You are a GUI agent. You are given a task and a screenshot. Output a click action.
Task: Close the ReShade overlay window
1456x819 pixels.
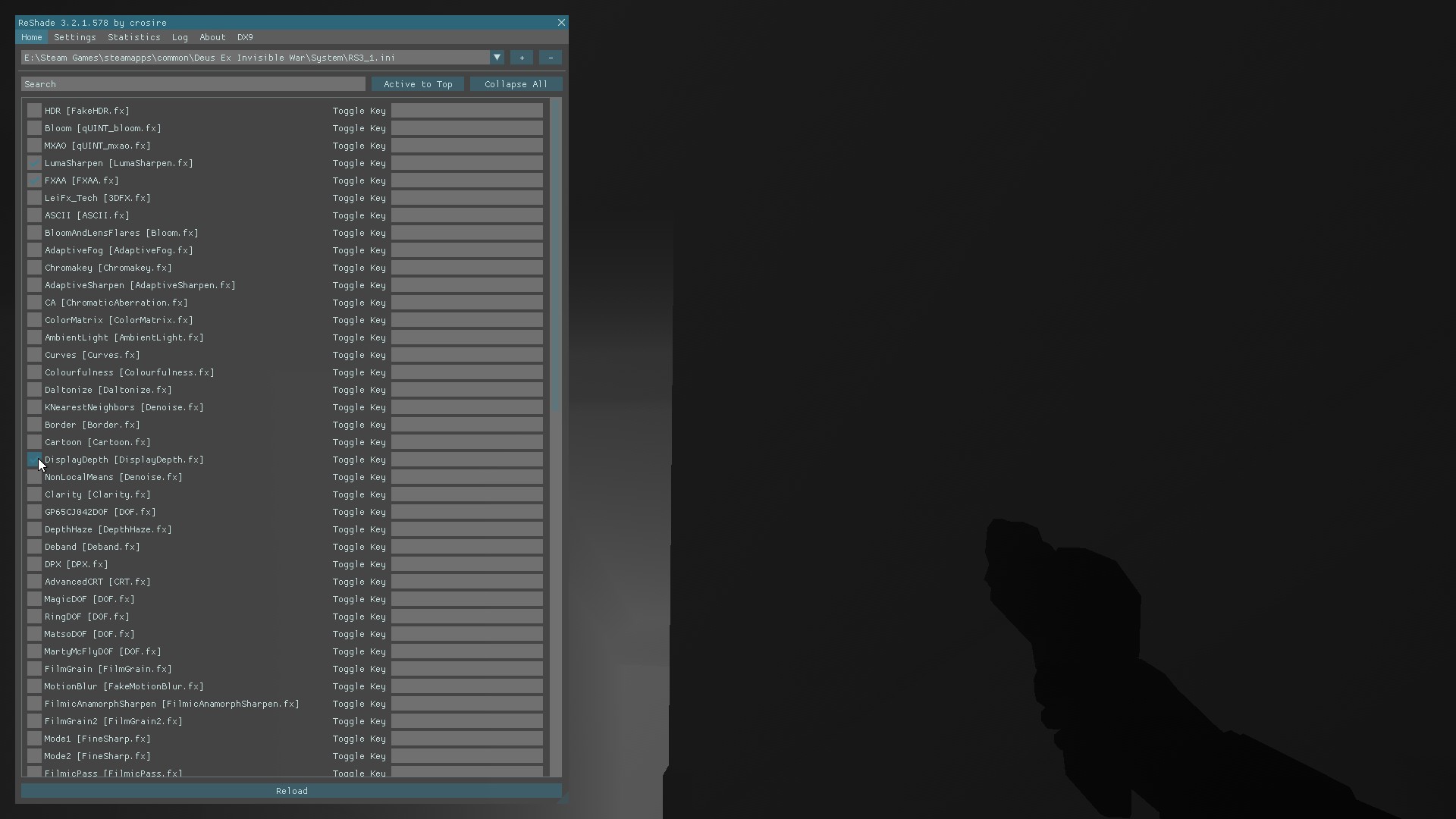(x=561, y=23)
